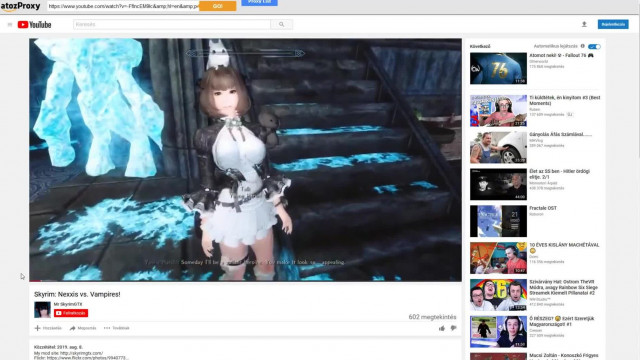Open the Fallout 76 video thumbnail

pyautogui.click(x=498, y=68)
